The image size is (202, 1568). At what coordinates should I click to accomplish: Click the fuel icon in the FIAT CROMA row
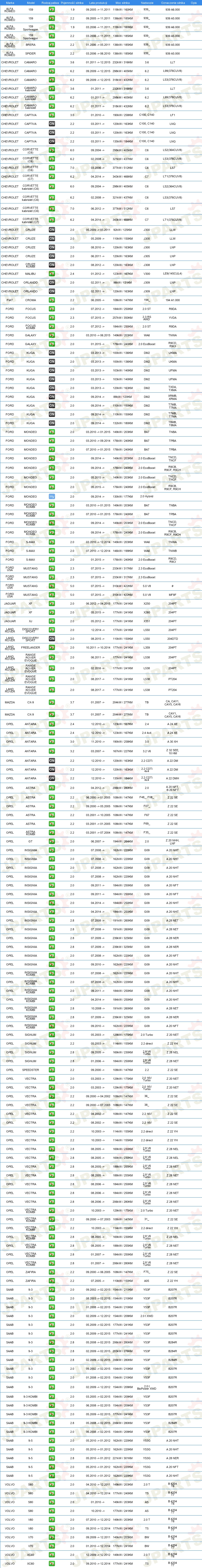[52, 300]
